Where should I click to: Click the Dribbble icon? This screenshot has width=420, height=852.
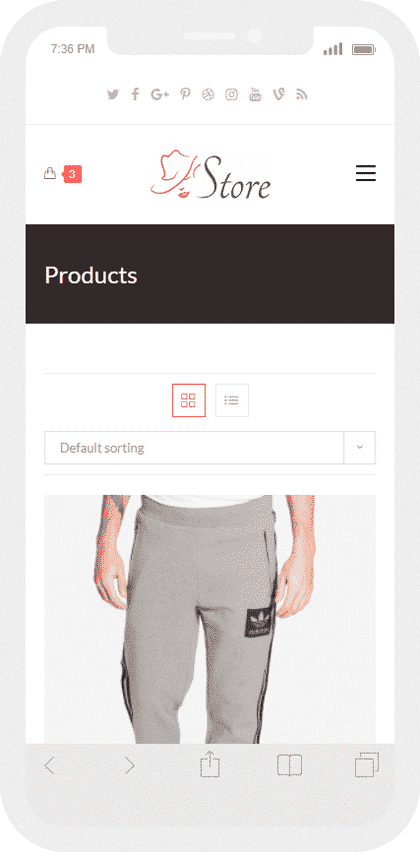click(x=208, y=95)
